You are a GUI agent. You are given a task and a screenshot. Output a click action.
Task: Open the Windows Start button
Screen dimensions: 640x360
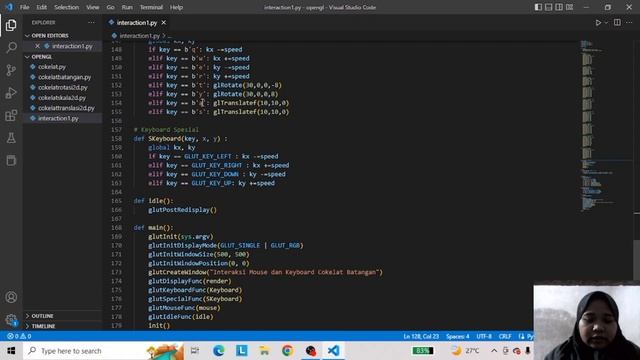11,351
